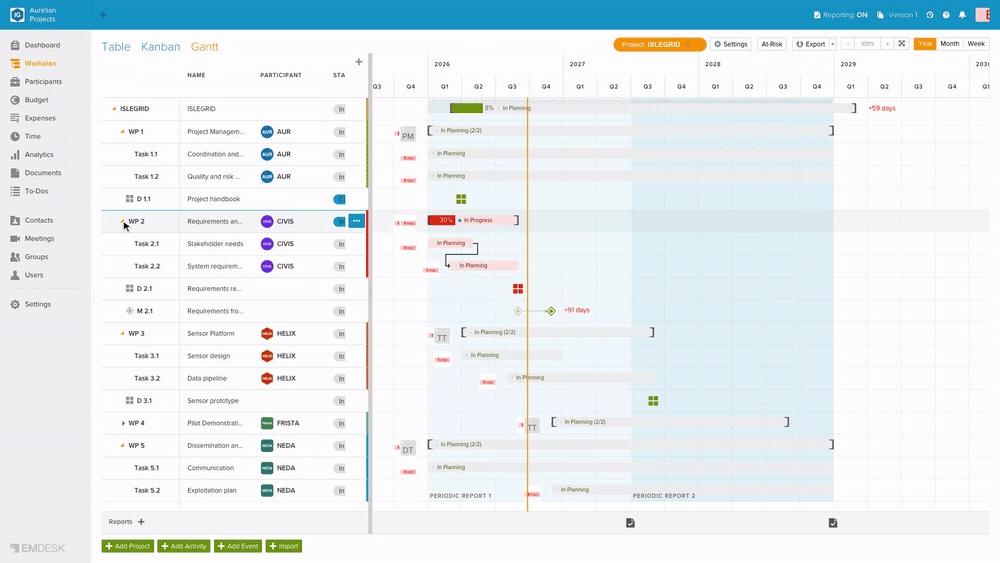The height and width of the screenshot is (563, 1000).
Task: Open Project ISLEGRID selector dropdown
Action: tap(659, 44)
